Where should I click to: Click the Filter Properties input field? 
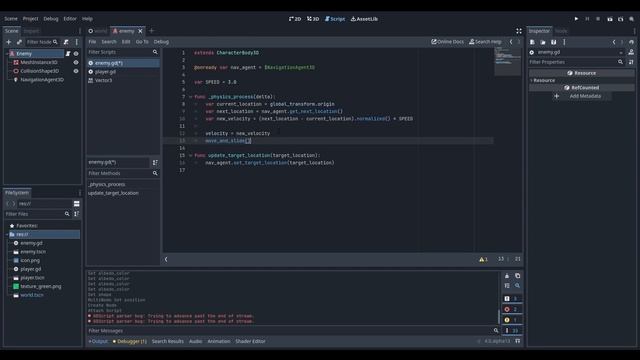(576, 62)
